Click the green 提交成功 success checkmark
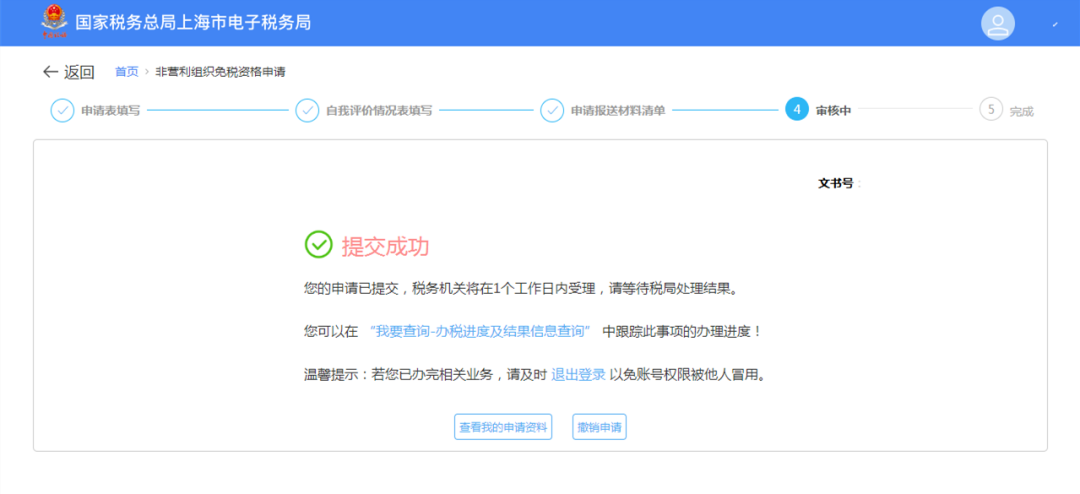The height and width of the screenshot is (494, 1080). pos(318,245)
